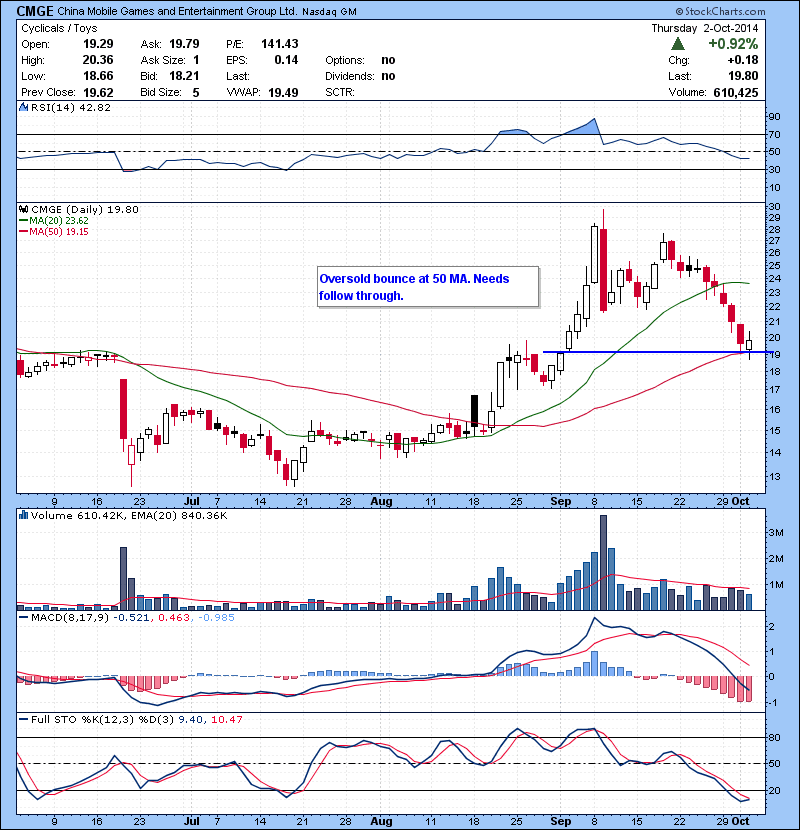Click the EPS value 0.14
Viewport: 800px width, 830px height.
click(x=286, y=60)
